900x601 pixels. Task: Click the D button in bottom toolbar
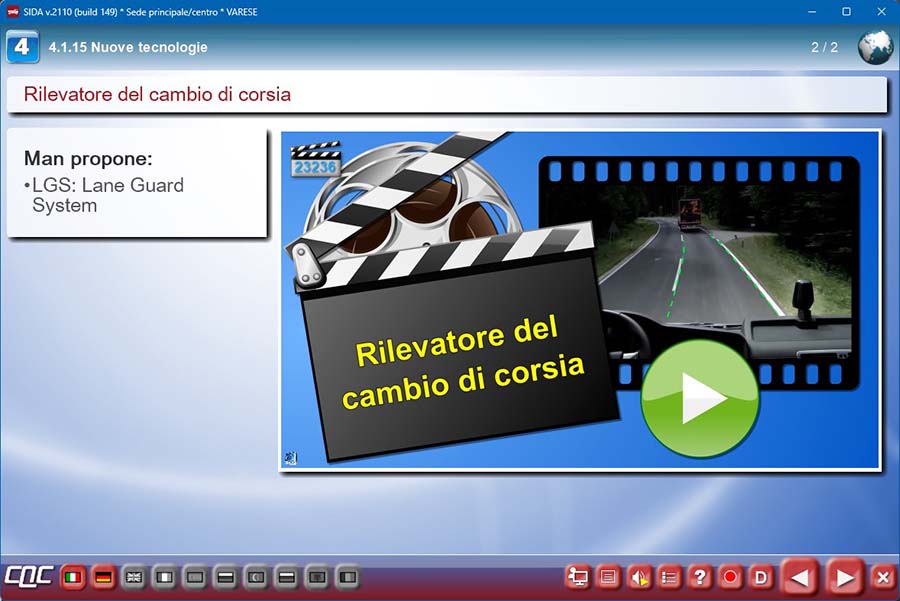pos(761,577)
